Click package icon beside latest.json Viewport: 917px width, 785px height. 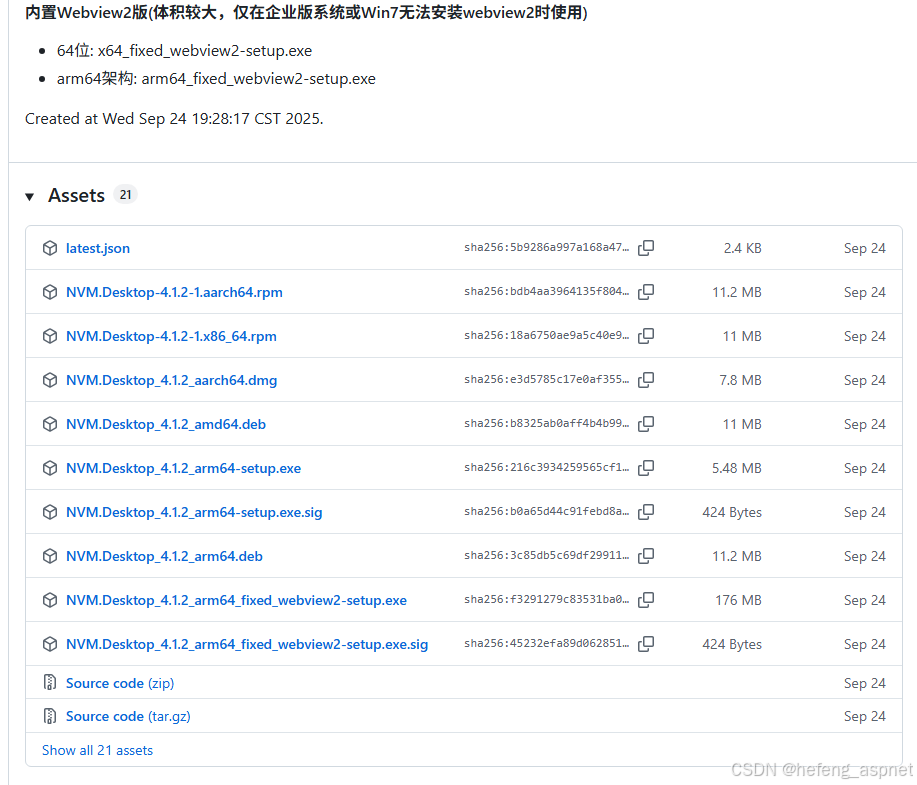50,248
